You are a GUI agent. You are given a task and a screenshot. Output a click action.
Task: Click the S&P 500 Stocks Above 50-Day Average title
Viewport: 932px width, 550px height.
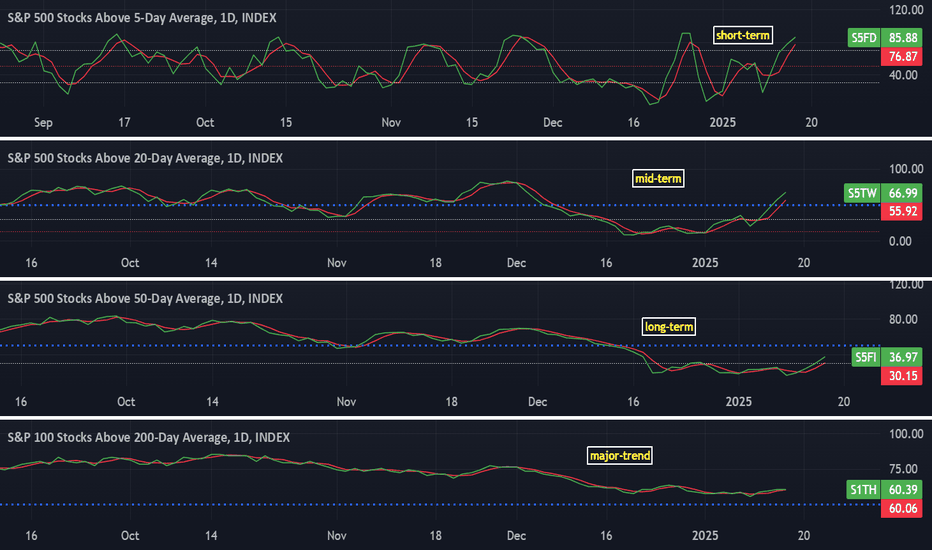coord(145,298)
